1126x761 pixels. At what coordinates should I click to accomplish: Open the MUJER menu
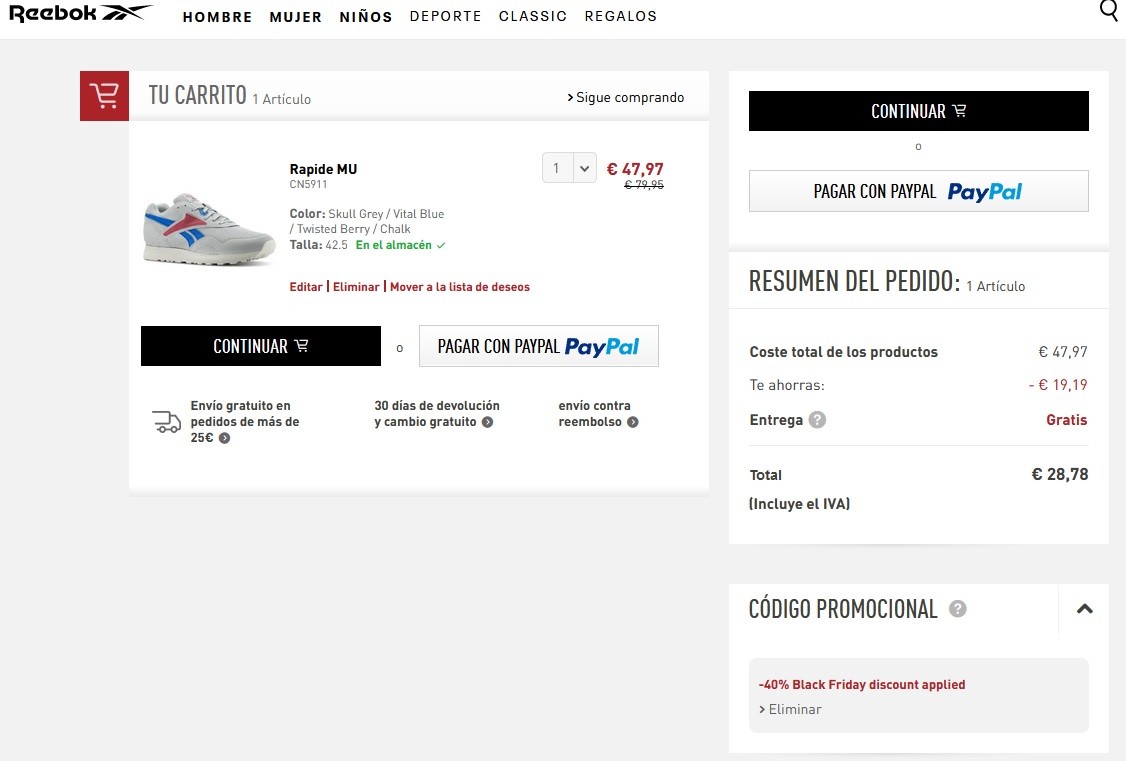(x=295, y=17)
